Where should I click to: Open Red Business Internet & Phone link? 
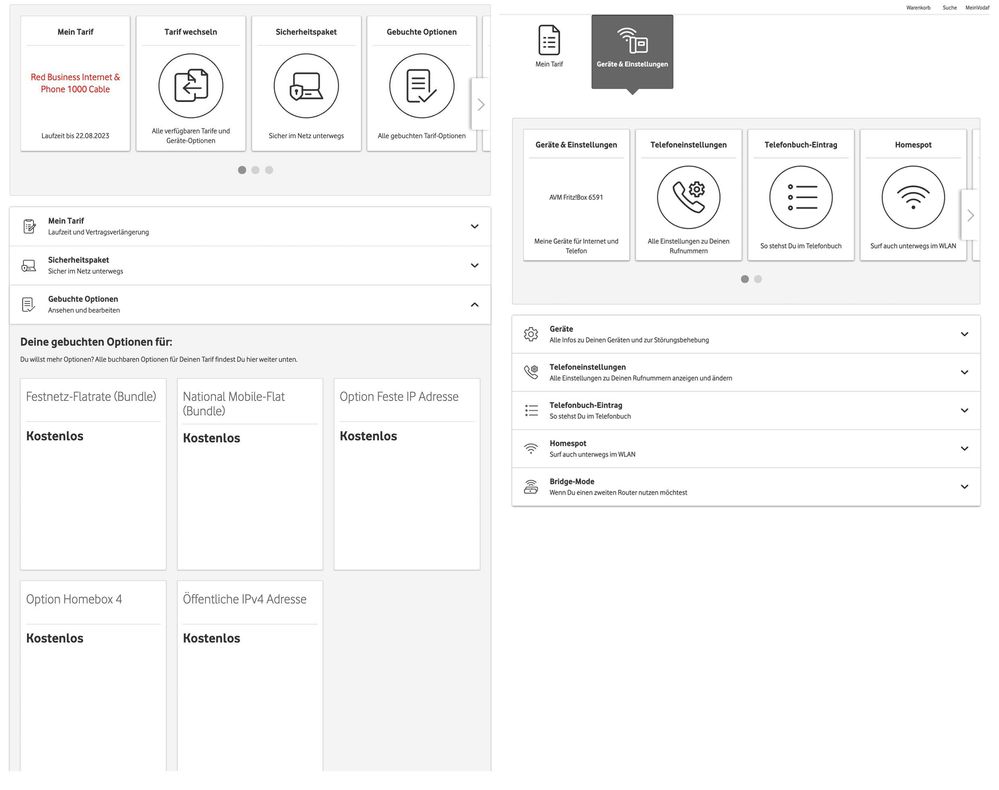75,83
